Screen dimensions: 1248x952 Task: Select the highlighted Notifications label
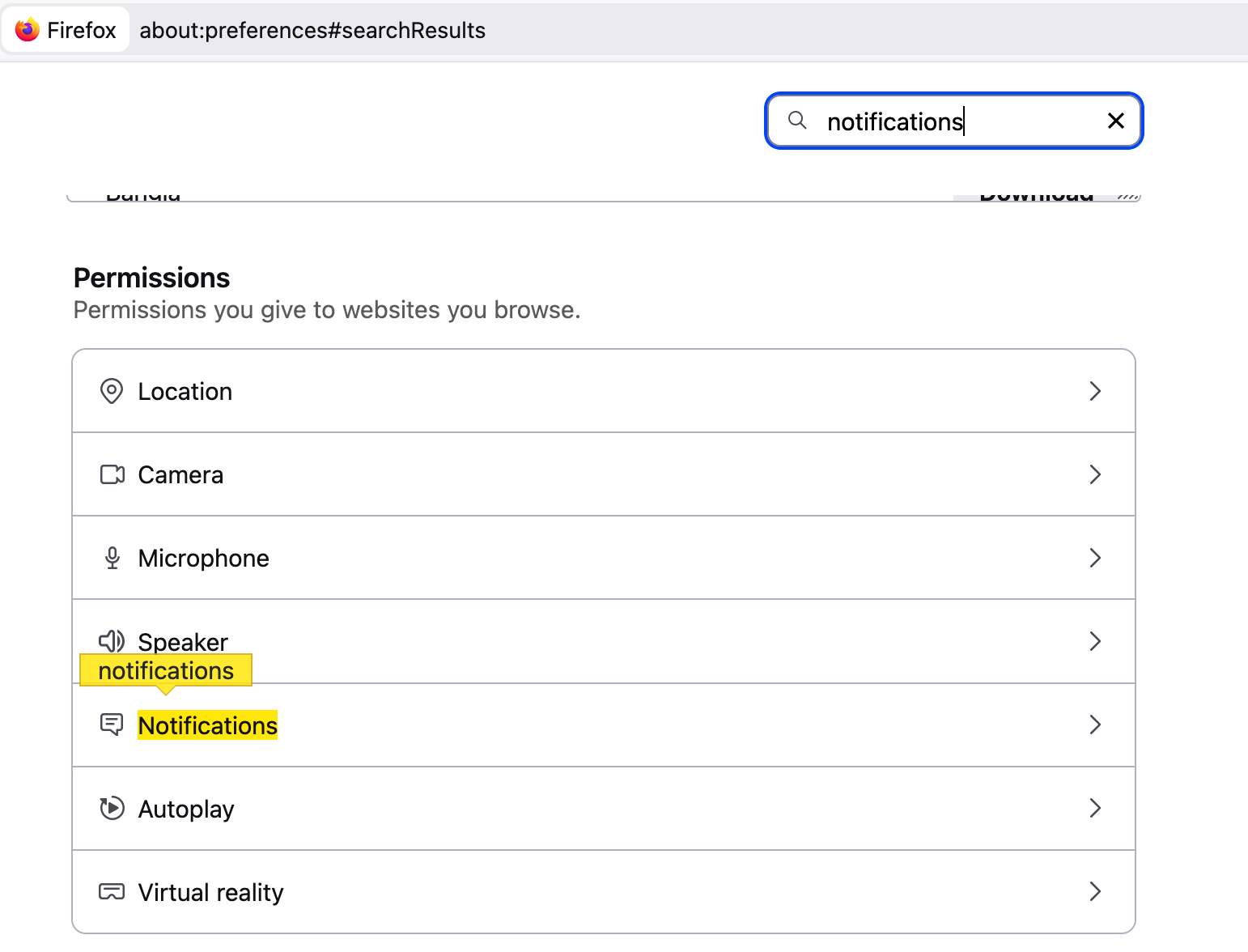208,725
